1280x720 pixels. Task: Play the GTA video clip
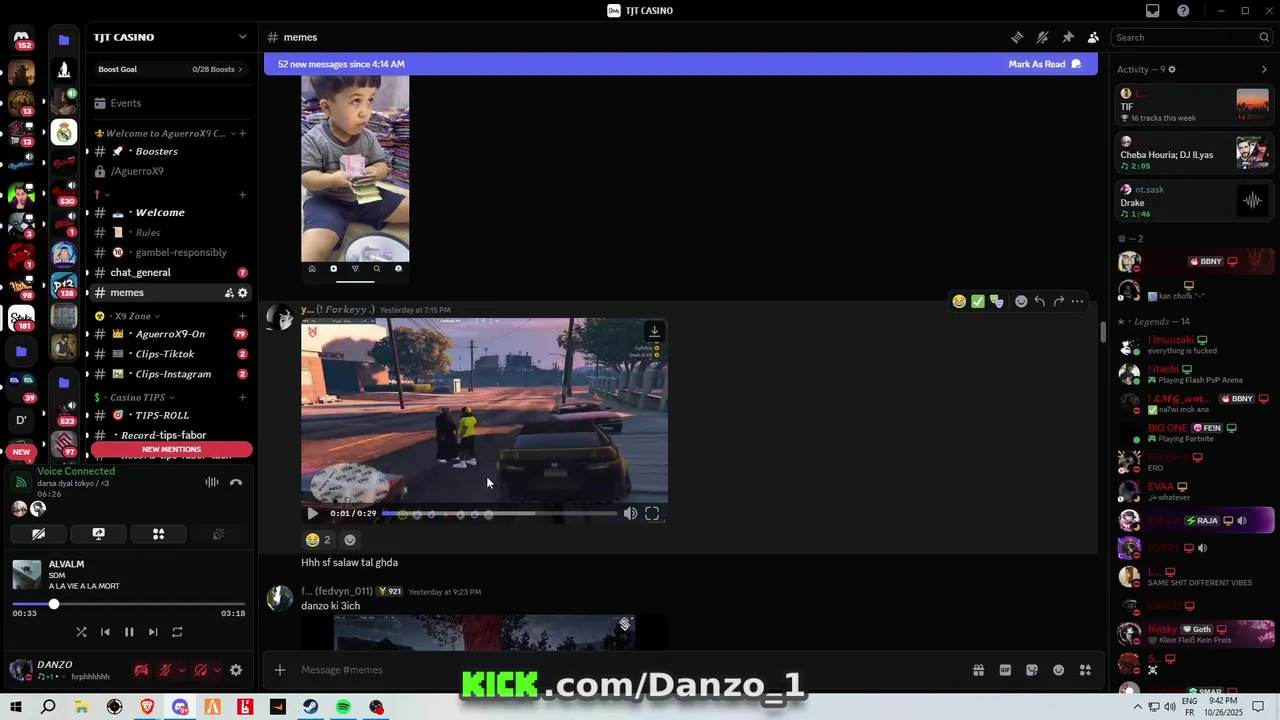(312, 514)
